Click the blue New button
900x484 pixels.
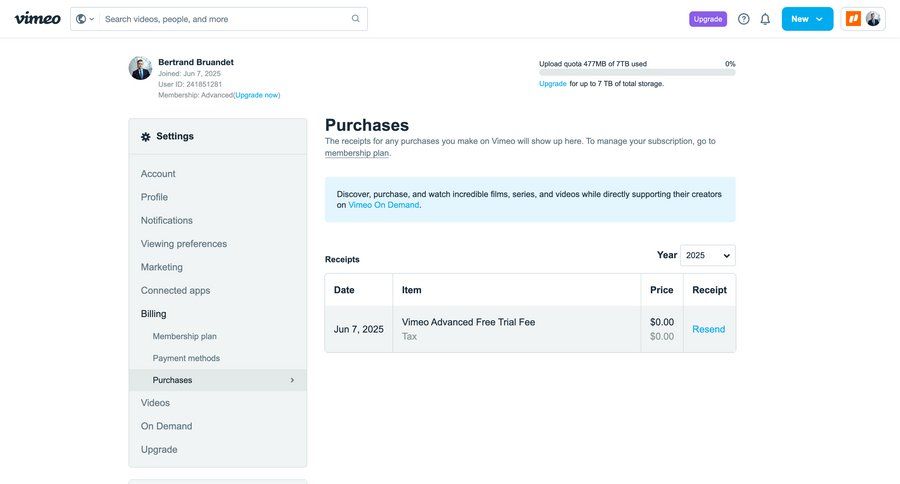click(807, 19)
